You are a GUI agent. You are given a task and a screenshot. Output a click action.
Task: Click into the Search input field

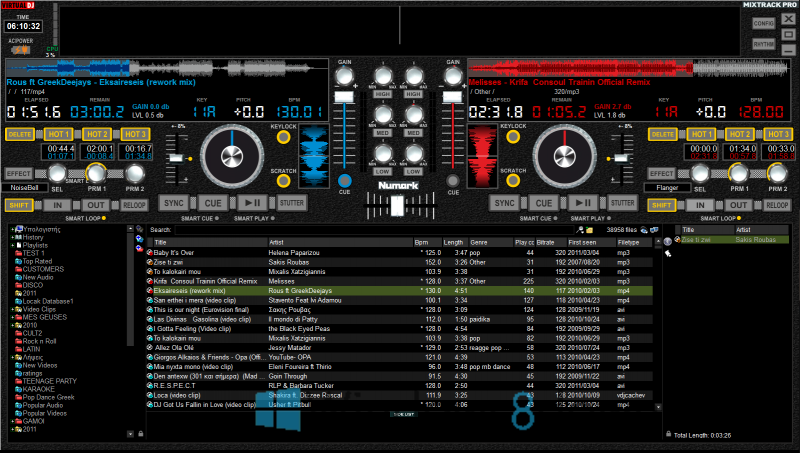coord(375,230)
